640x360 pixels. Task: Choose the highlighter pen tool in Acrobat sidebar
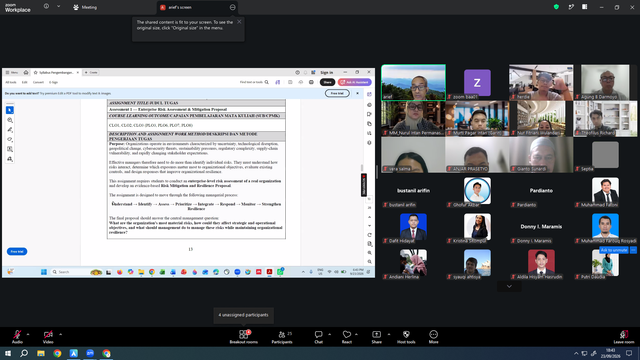click(10, 130)
